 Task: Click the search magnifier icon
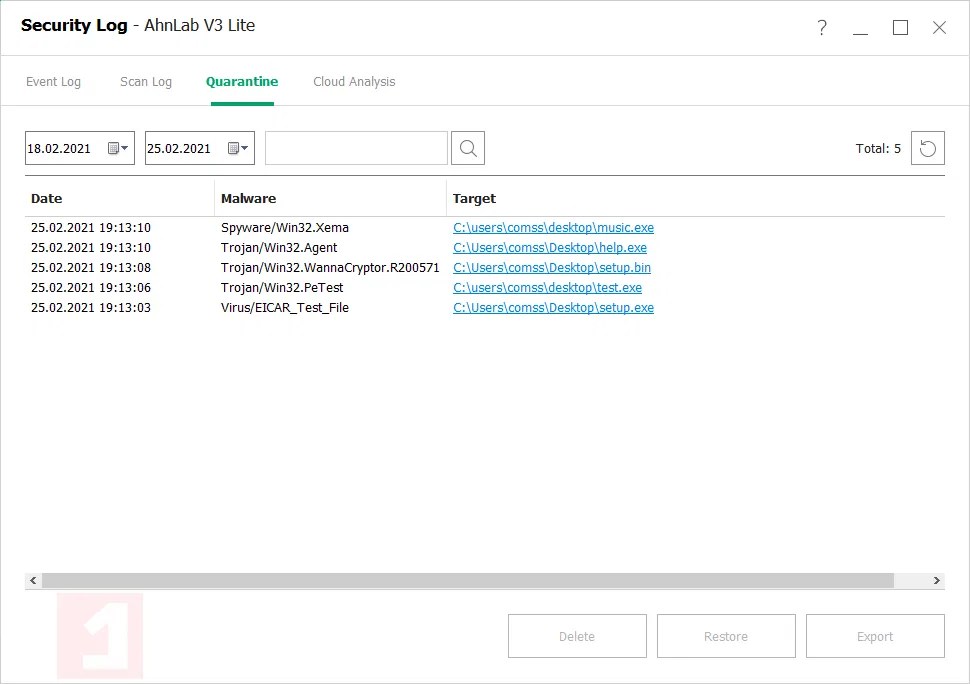467,147
